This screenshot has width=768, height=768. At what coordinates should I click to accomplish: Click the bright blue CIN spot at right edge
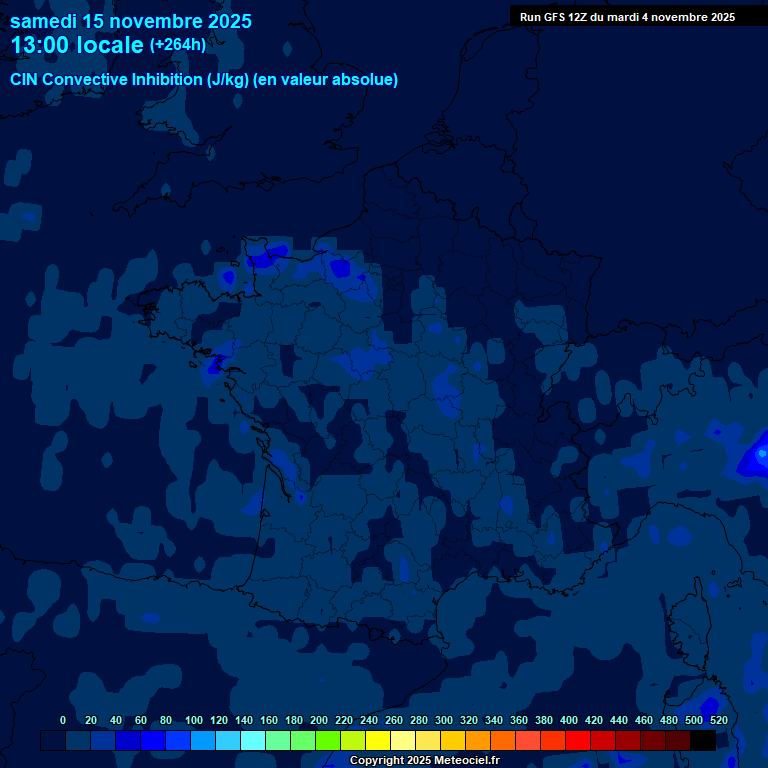coord(755,455)
